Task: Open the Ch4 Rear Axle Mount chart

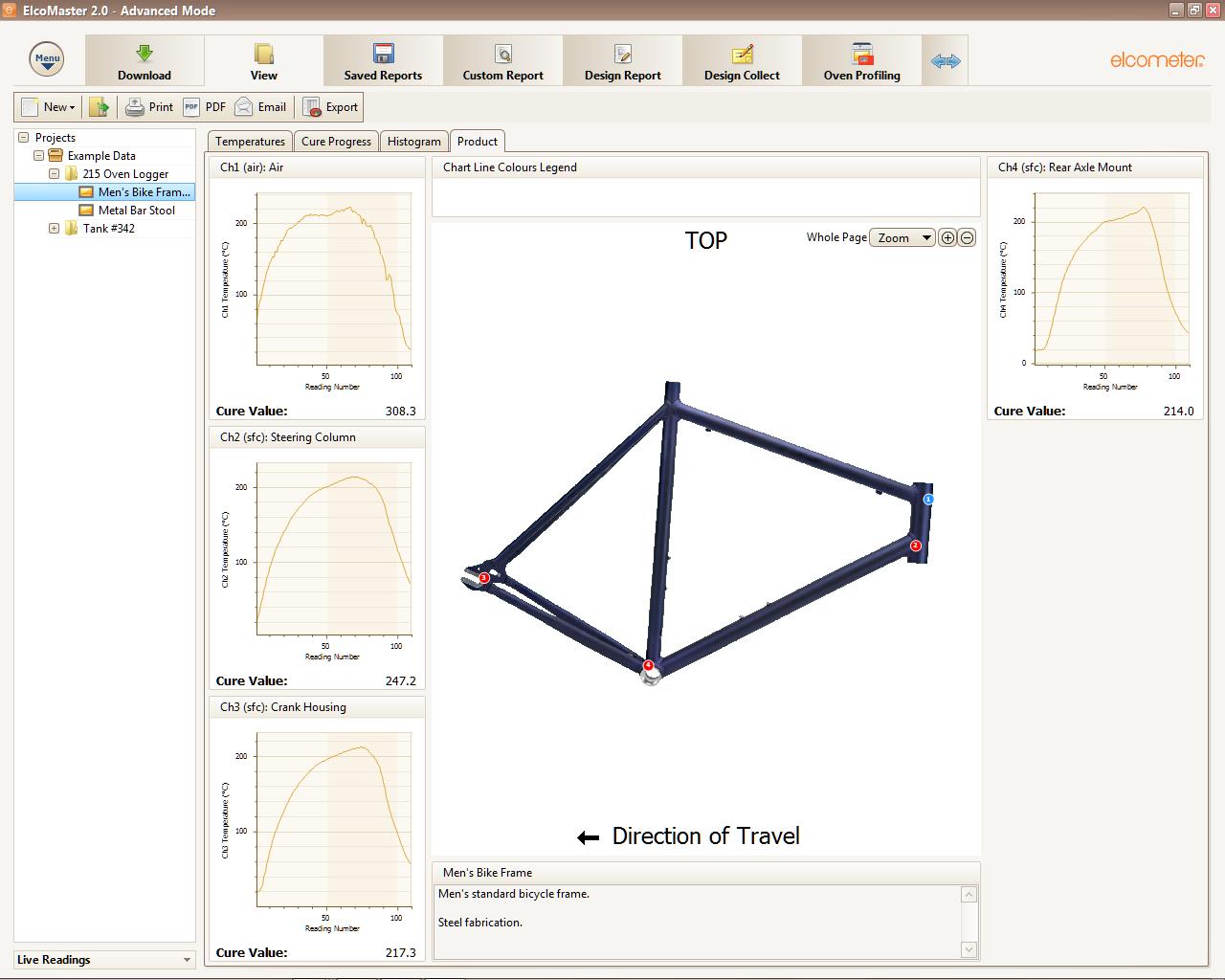Action: pos(1095,290)
